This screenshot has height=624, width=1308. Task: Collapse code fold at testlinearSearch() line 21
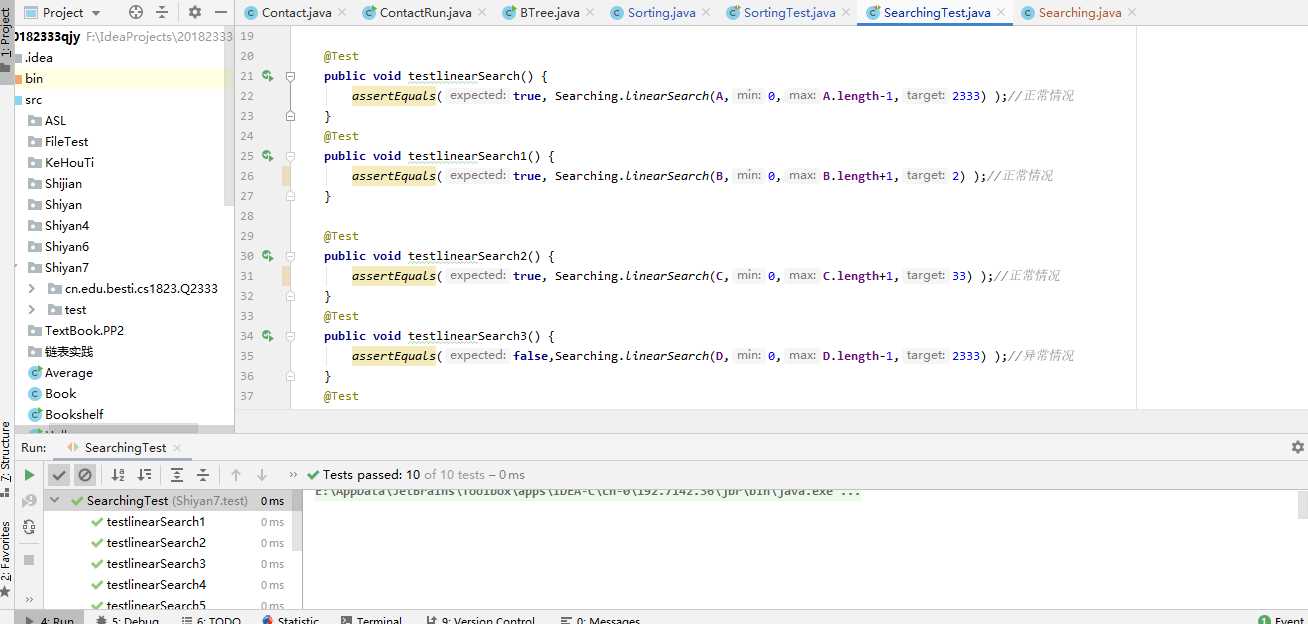tap(291, 76)
